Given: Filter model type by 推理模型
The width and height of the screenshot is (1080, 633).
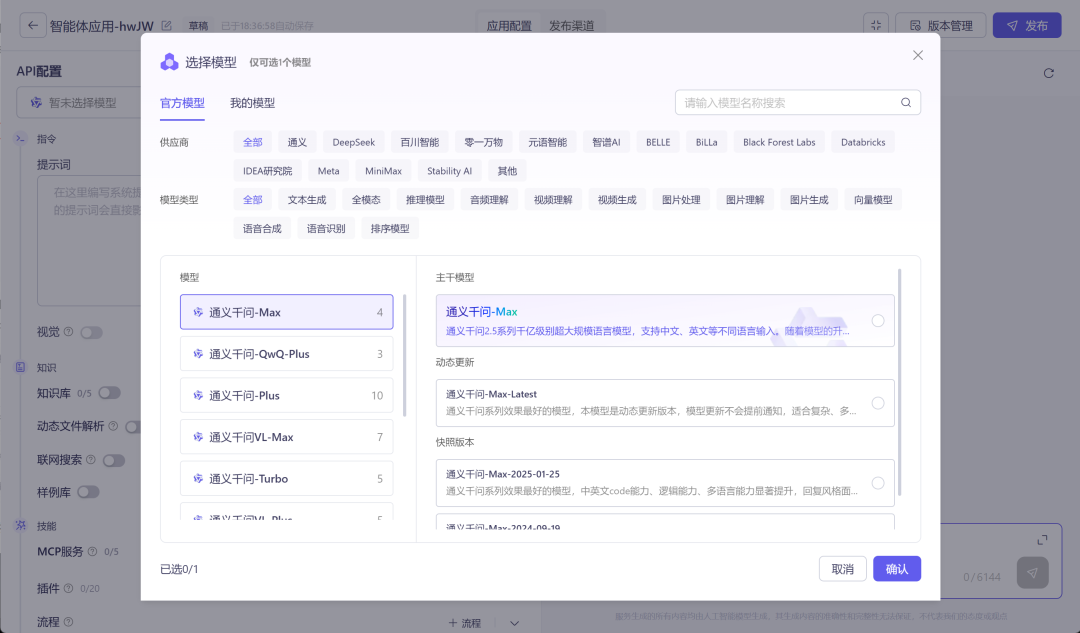Looking at the screenshot, I should click(x=425, y=200).
